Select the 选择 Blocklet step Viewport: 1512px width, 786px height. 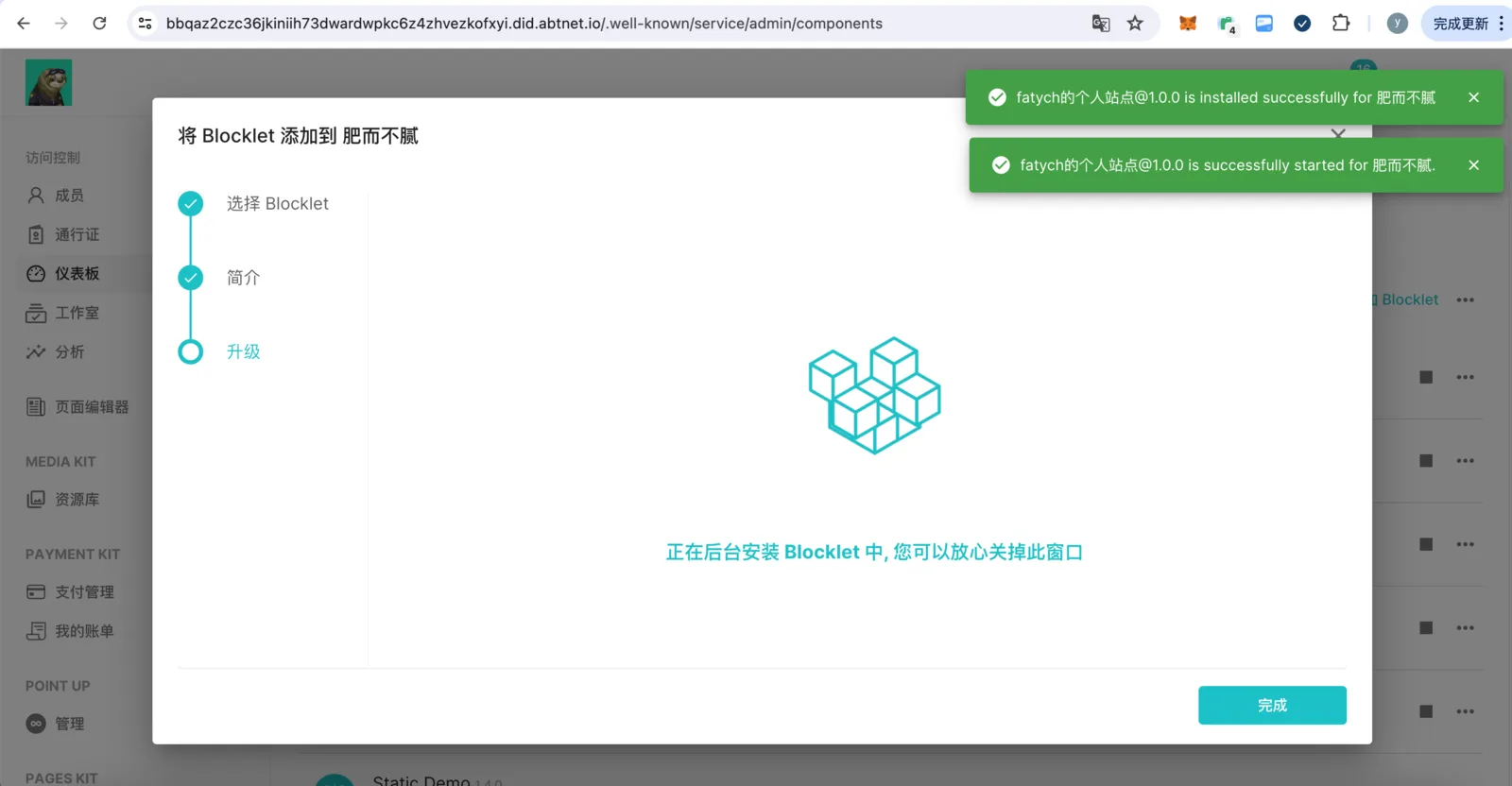[277, 203]
